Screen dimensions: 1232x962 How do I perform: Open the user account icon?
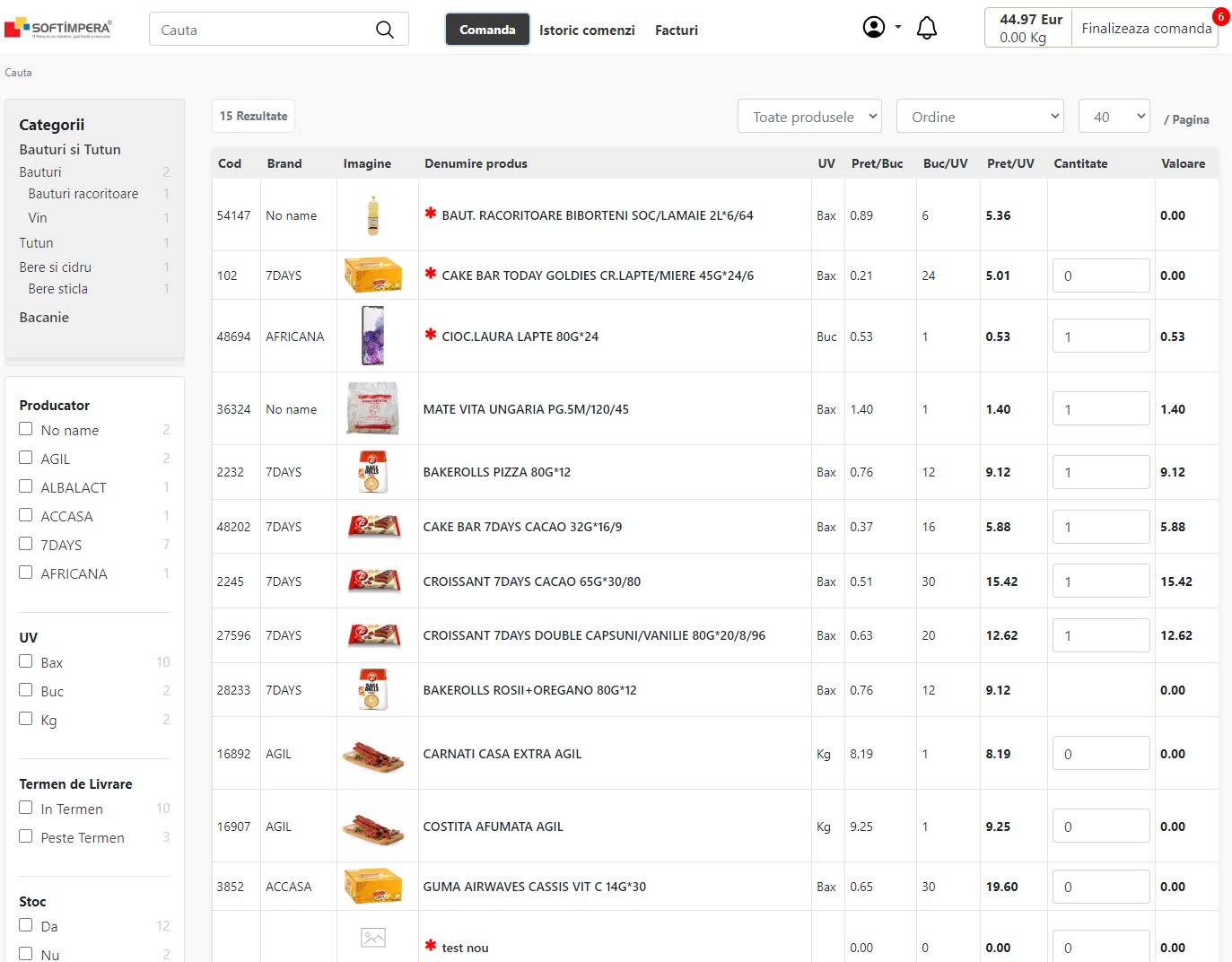(x=874, y=28)
